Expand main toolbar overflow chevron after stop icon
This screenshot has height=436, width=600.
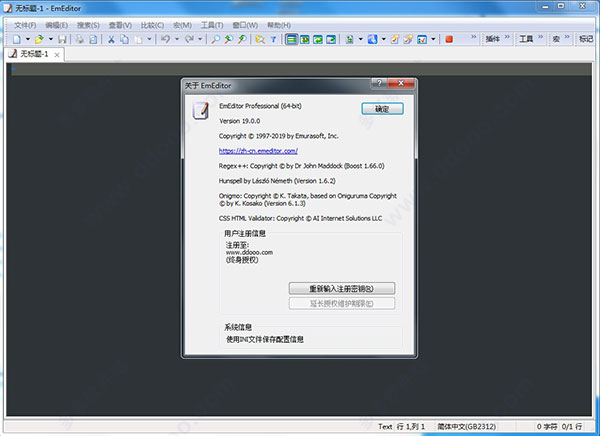click(x=473, y=37)
